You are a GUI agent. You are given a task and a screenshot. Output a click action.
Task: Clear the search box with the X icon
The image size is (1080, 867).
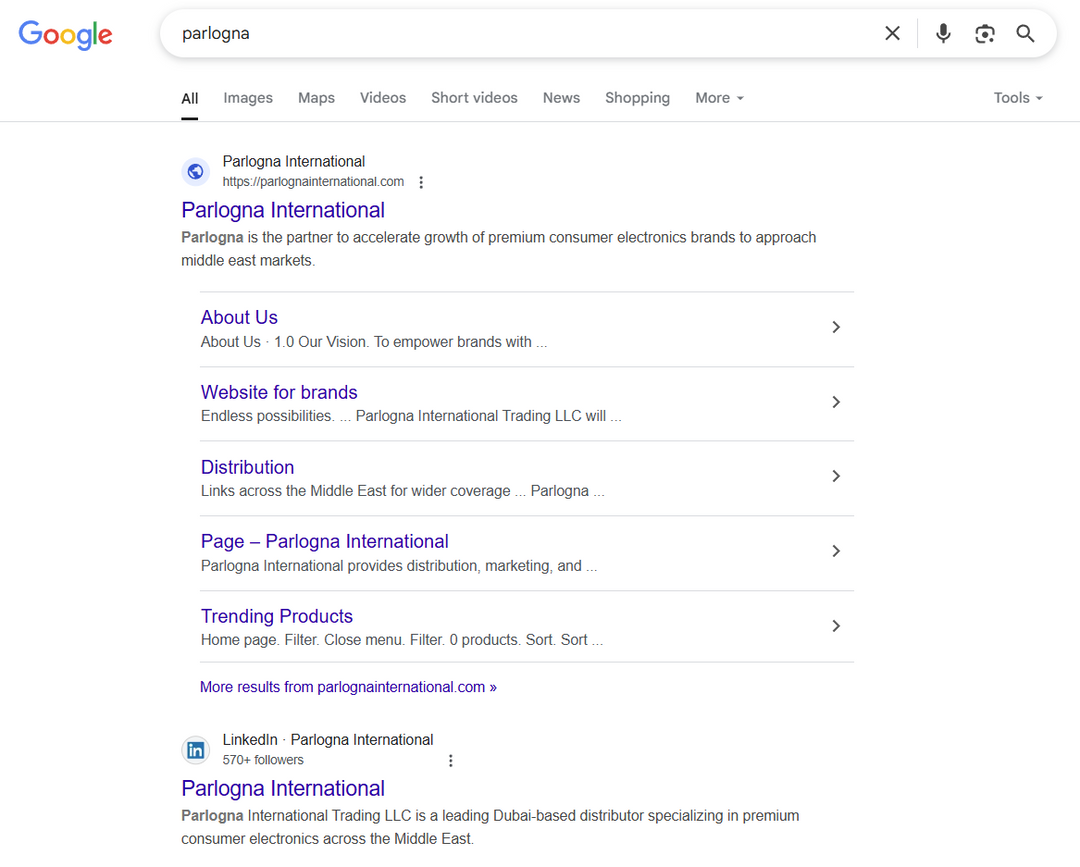click(x=892, y=33)
